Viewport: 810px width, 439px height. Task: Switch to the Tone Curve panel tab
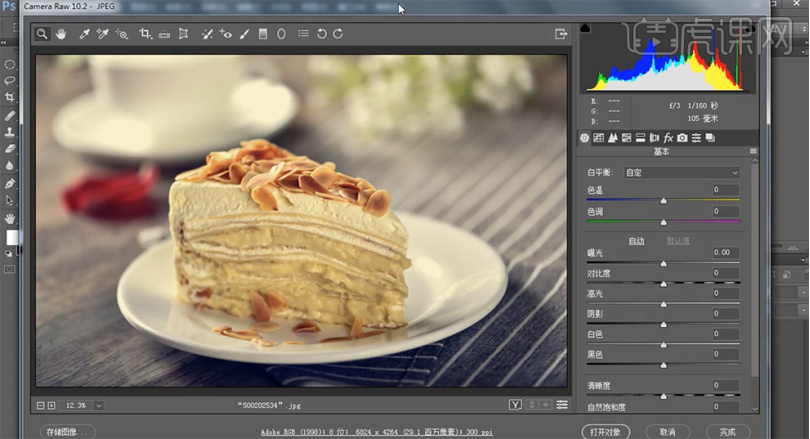599,138
